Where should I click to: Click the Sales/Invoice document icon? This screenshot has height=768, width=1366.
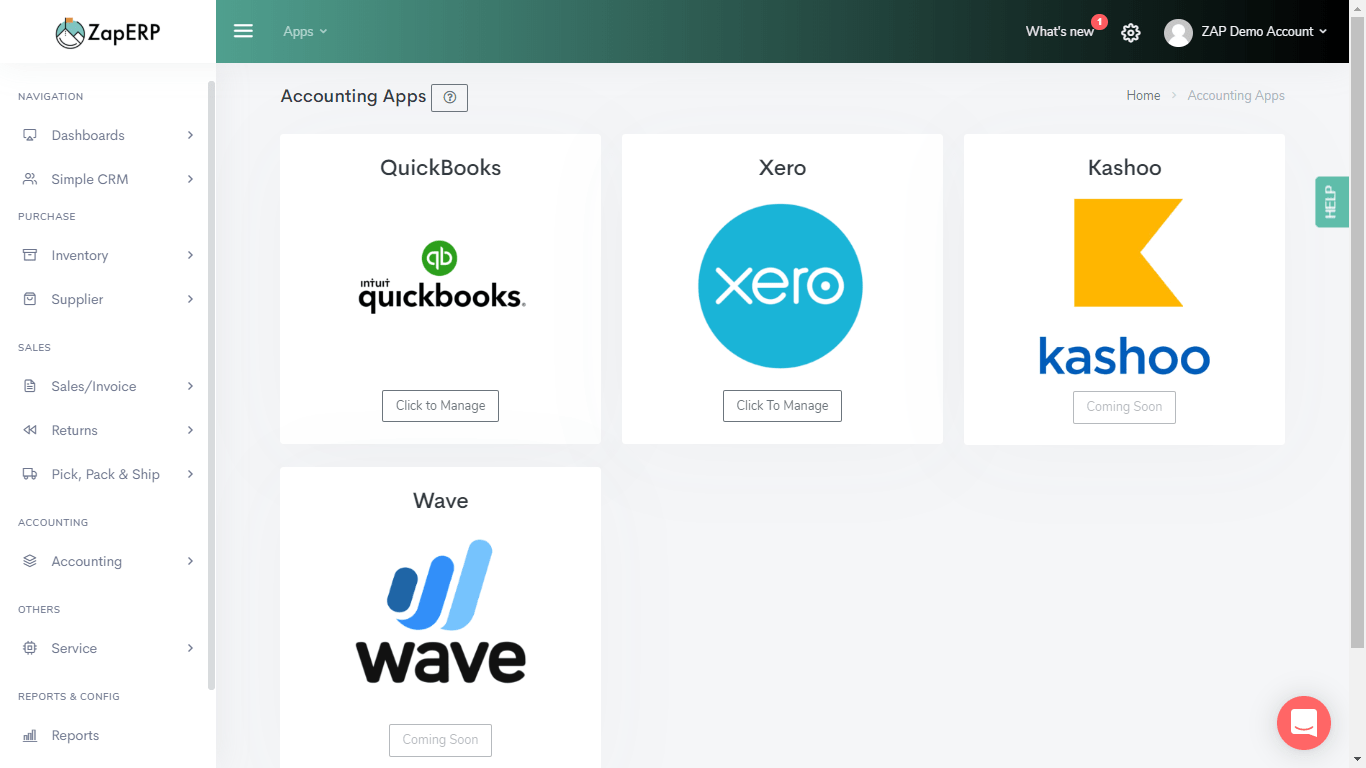[x=30, y=386]
